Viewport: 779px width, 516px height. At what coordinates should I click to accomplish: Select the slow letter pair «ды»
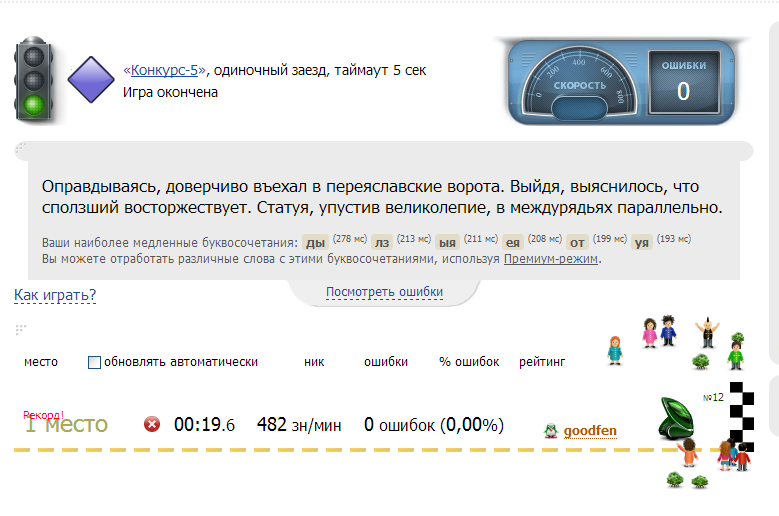[x=315, y=242]
